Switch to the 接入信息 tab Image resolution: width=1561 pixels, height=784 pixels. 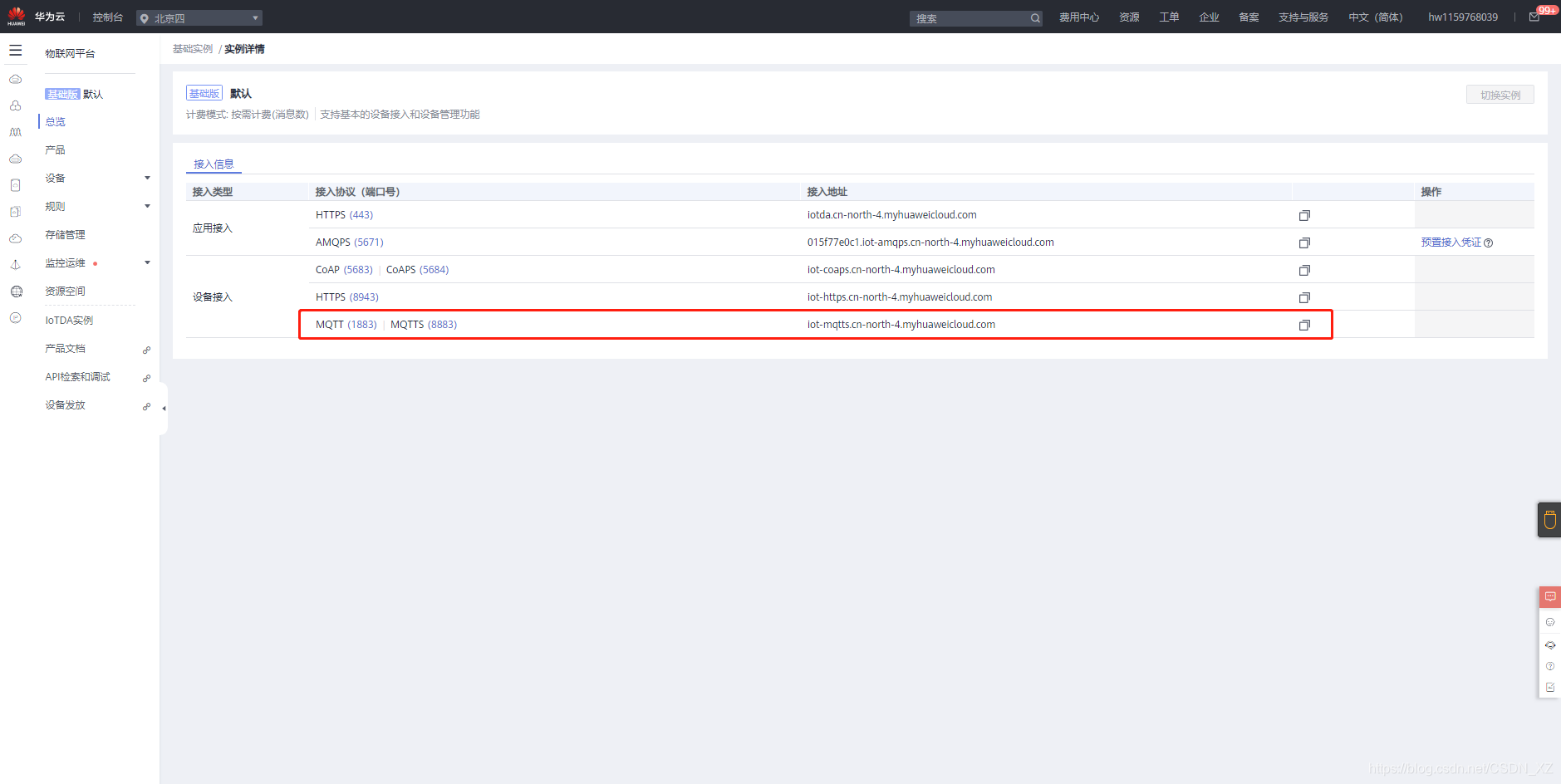point(214,164)
